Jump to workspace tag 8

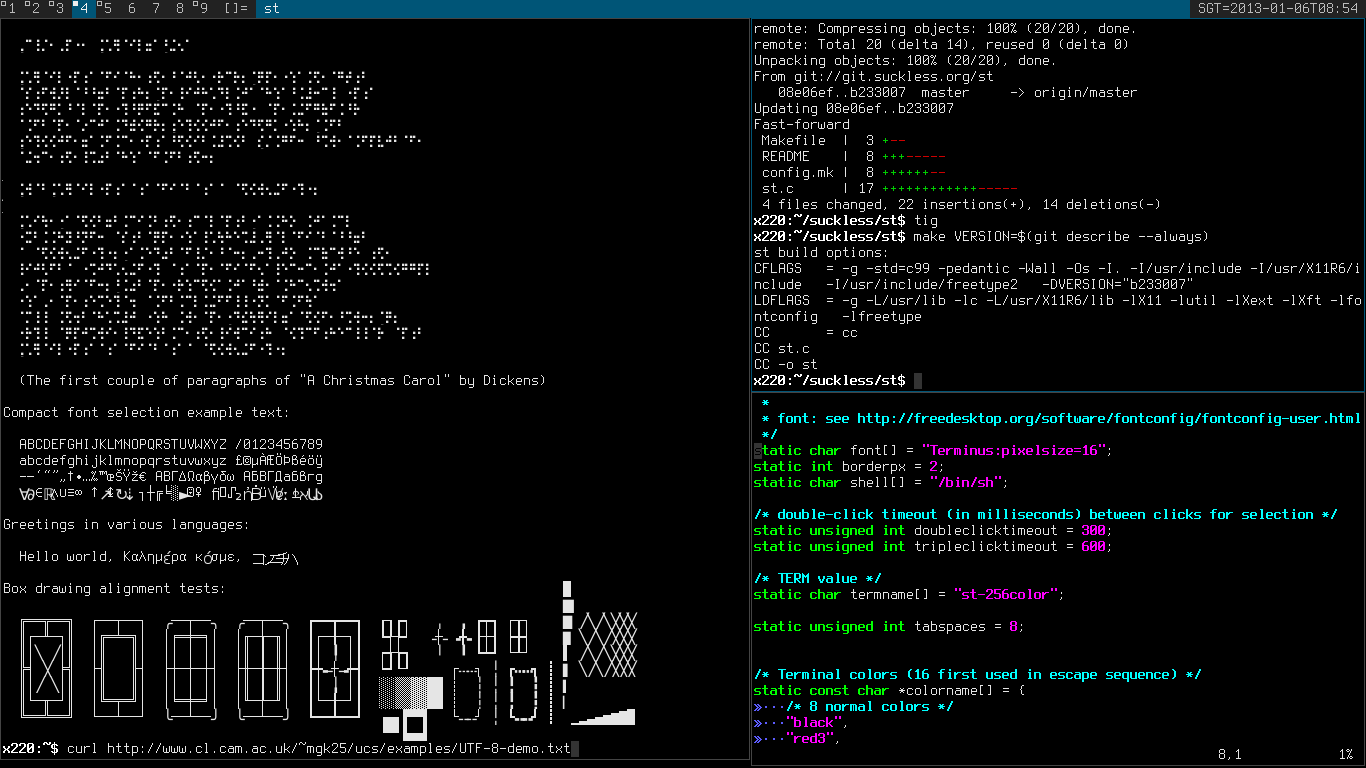click(x=179, y=8)
